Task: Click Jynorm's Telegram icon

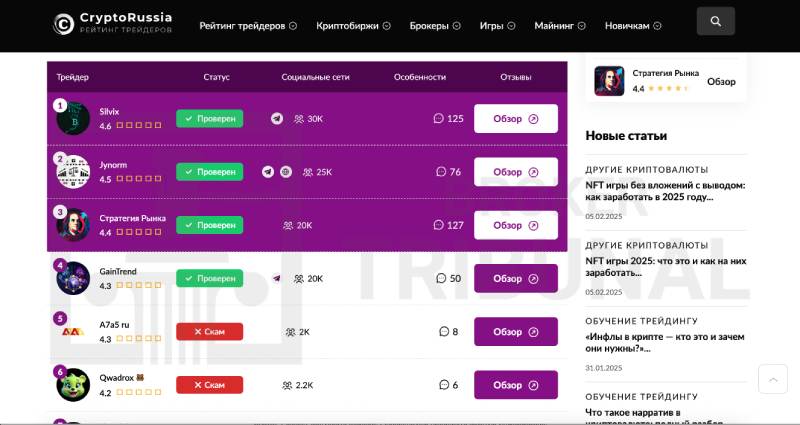Action: (268, 172)
